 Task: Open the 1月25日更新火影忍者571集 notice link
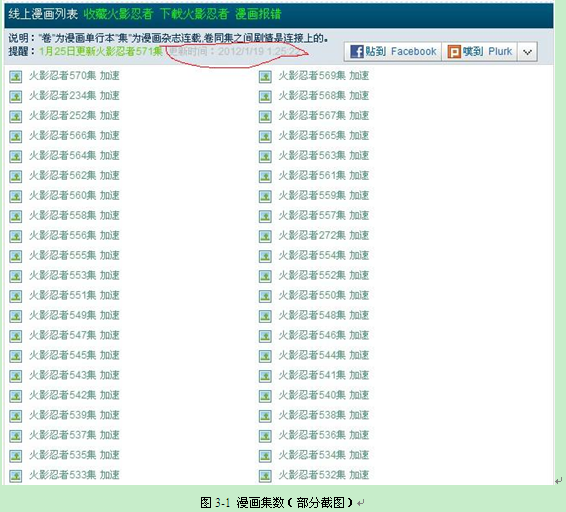[101, 51]
